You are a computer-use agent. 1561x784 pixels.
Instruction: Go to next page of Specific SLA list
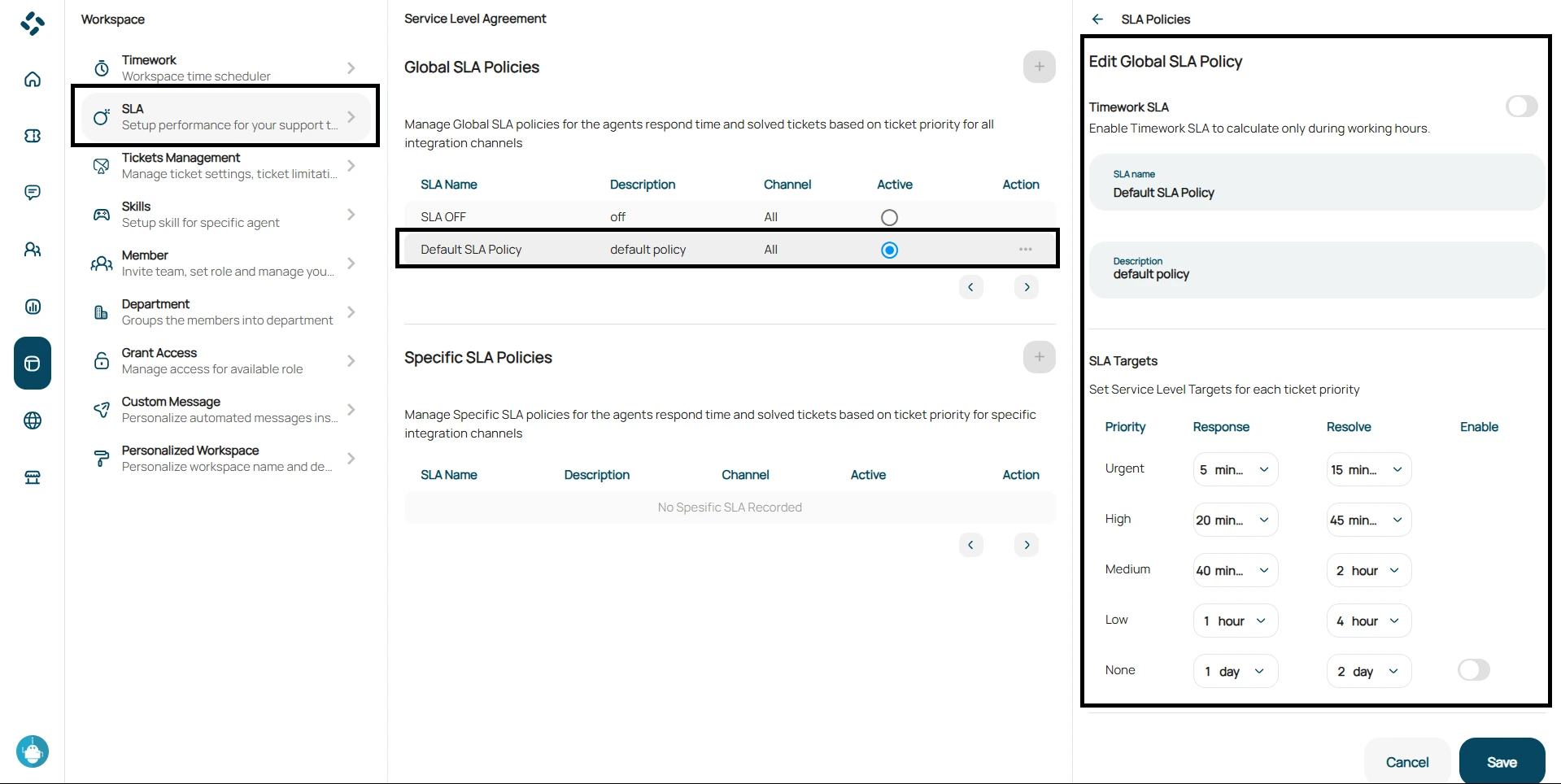pyautogui.click(x=1027, y=545)
